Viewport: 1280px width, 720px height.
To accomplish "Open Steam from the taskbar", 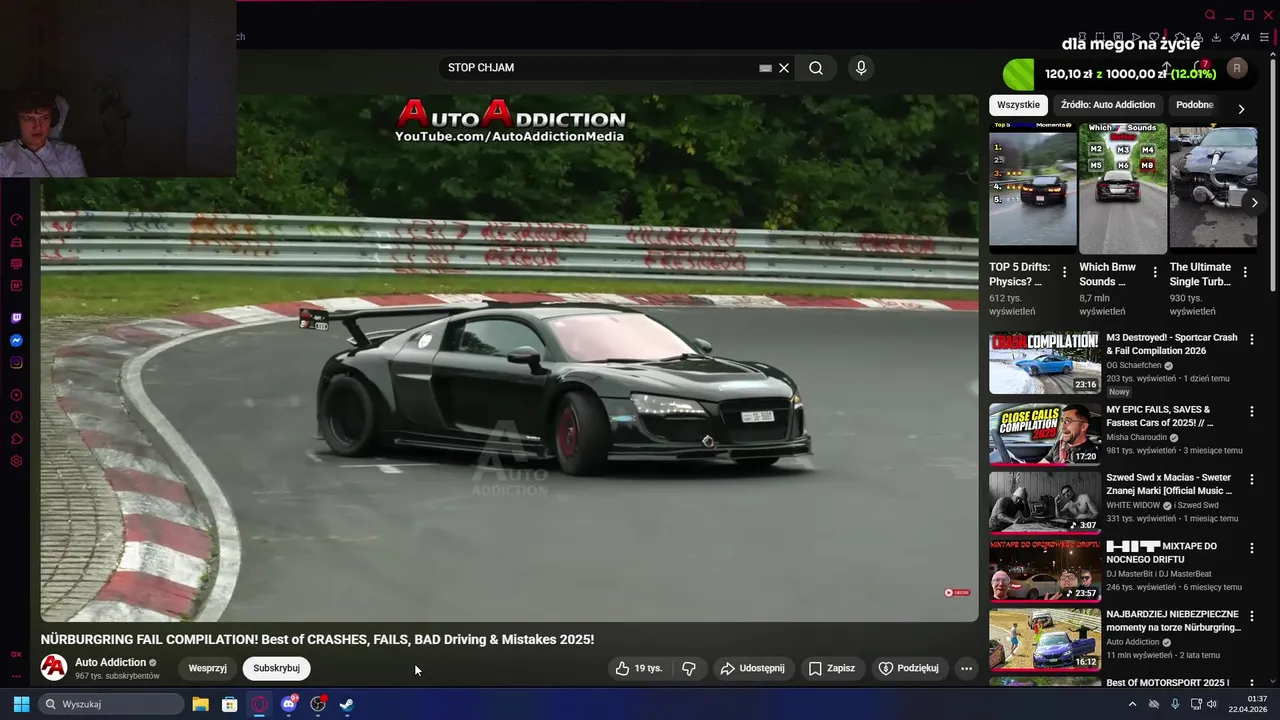I will tap(347, 704).
